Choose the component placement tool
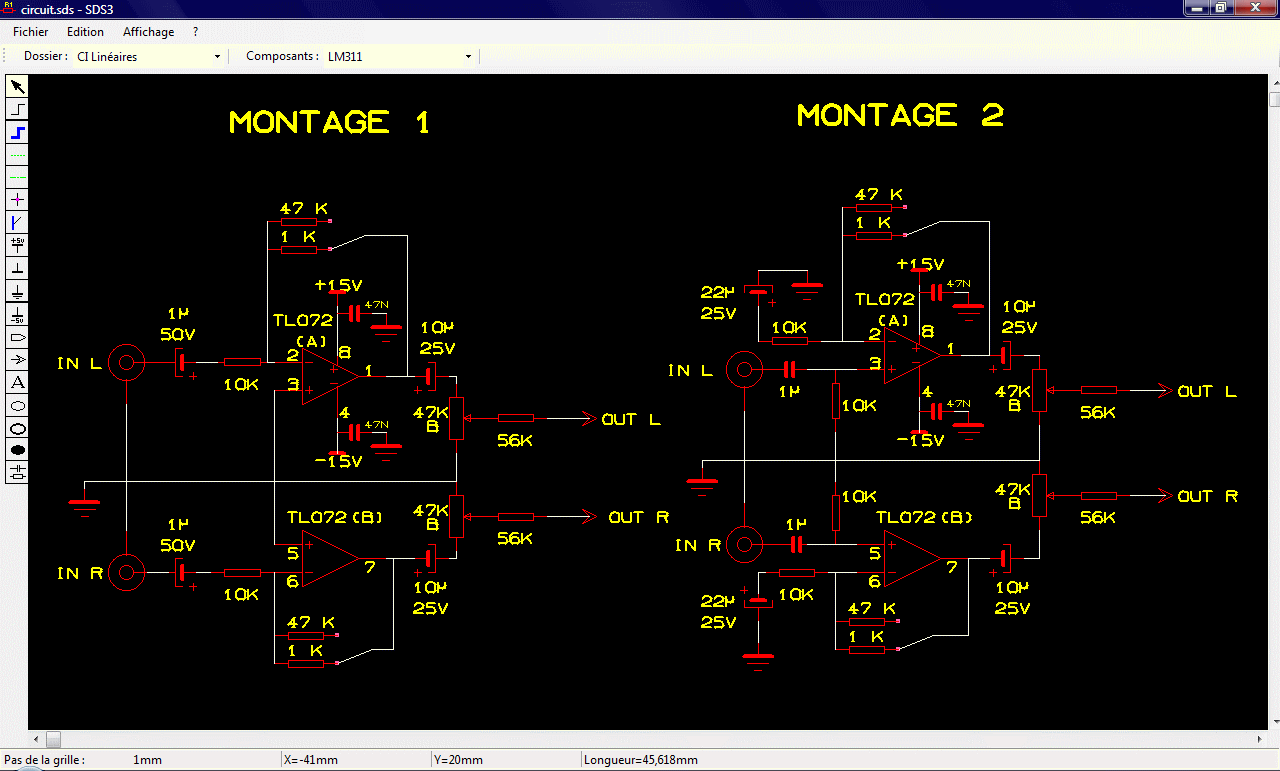1280x771 pixels. pos(17,474)
